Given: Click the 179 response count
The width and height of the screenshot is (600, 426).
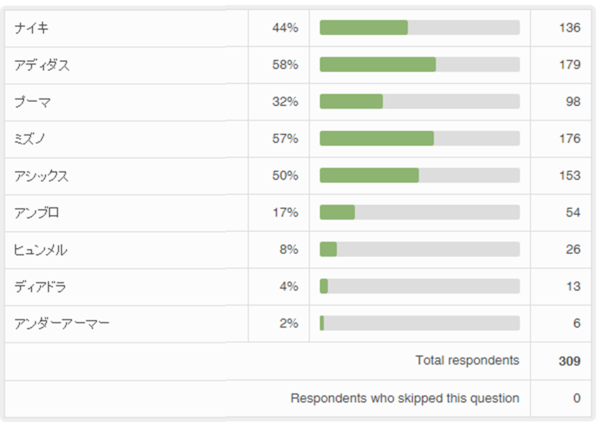Looking at the screenshot, I should 569,65.
